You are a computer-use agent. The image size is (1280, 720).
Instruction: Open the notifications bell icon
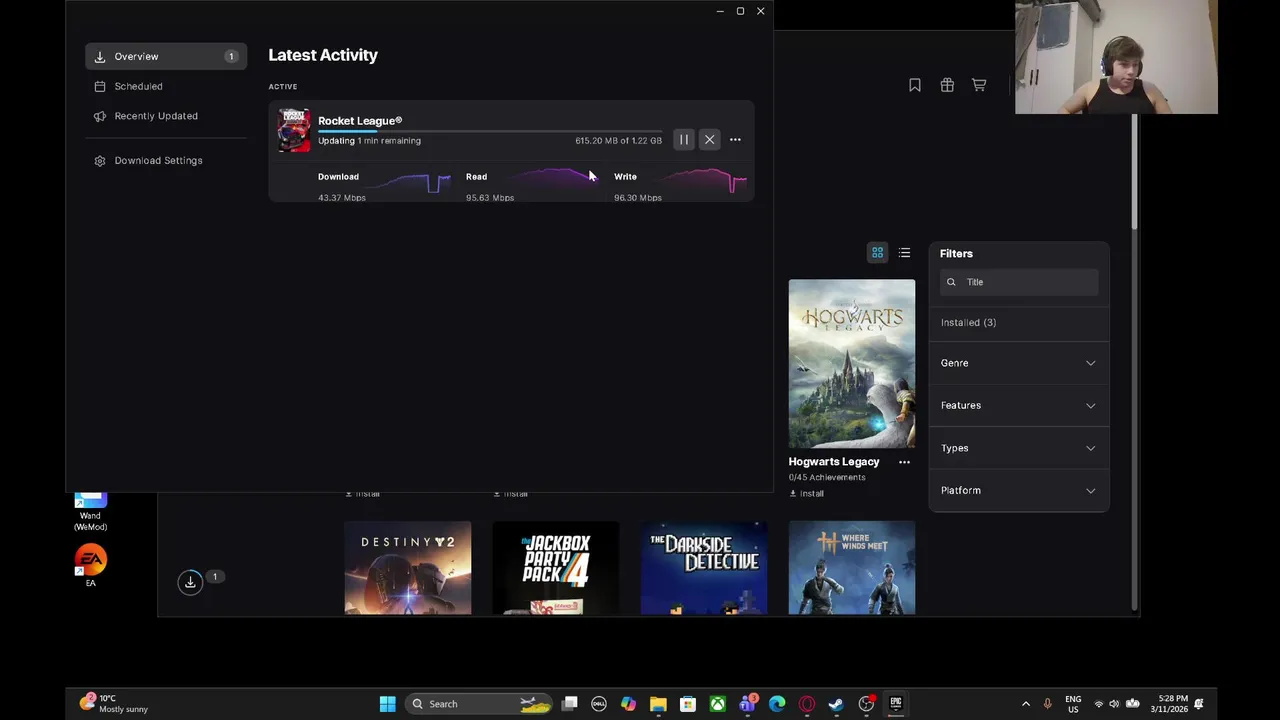click(1199, 704)
